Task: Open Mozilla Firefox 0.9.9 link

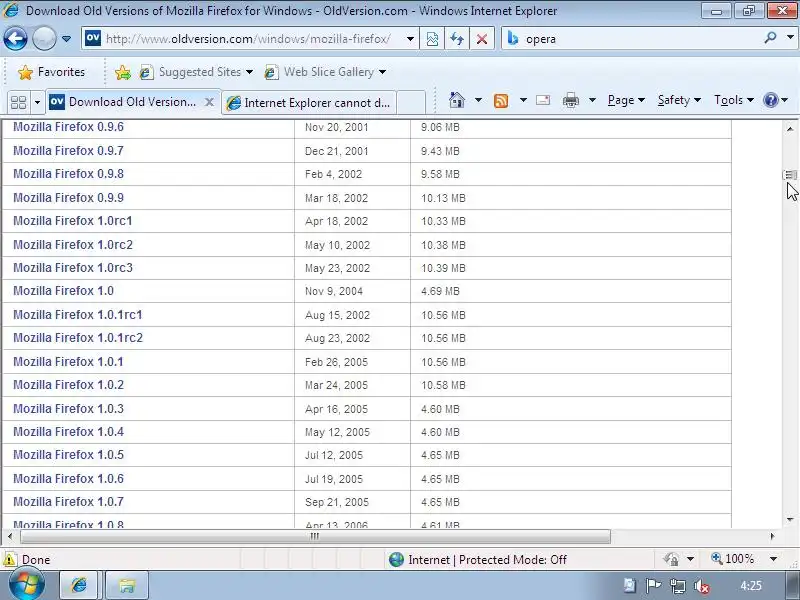Action: click(68, 197)
